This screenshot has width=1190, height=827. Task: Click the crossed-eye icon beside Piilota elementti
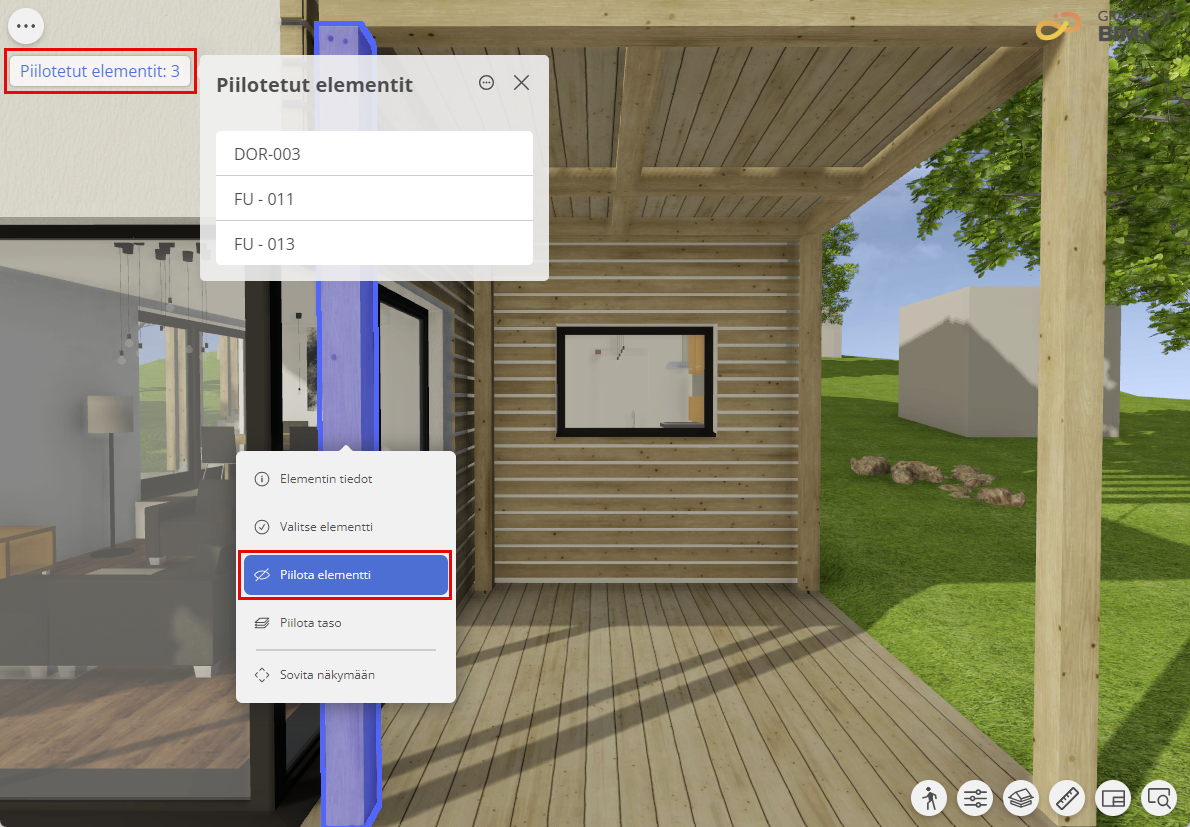pos(262,574)
